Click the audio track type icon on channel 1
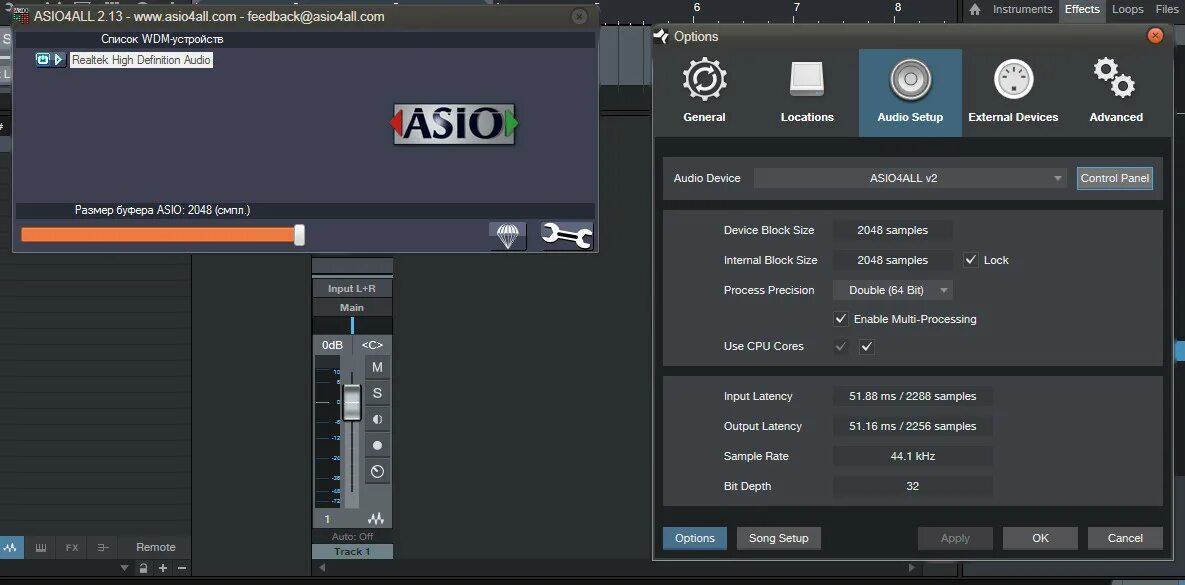Viewport: 1185px width, 585px height. point(376,519)
